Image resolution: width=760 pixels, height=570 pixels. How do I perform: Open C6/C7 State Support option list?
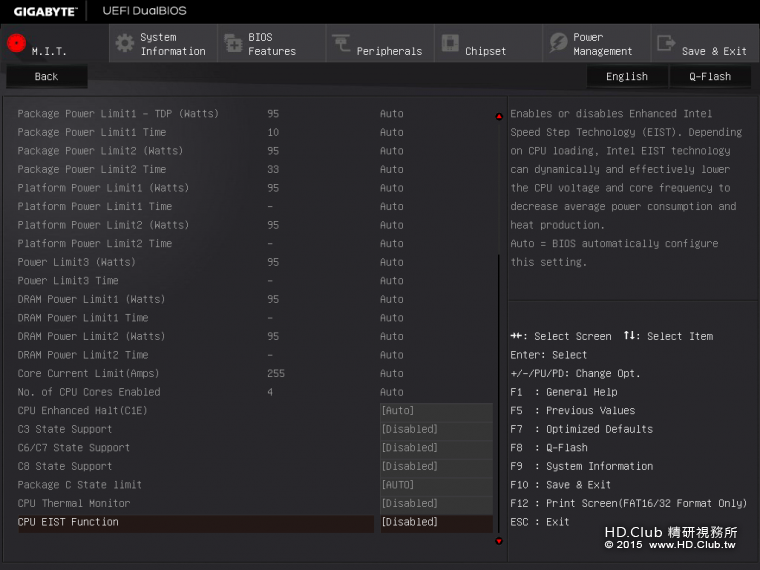[436, 448]
